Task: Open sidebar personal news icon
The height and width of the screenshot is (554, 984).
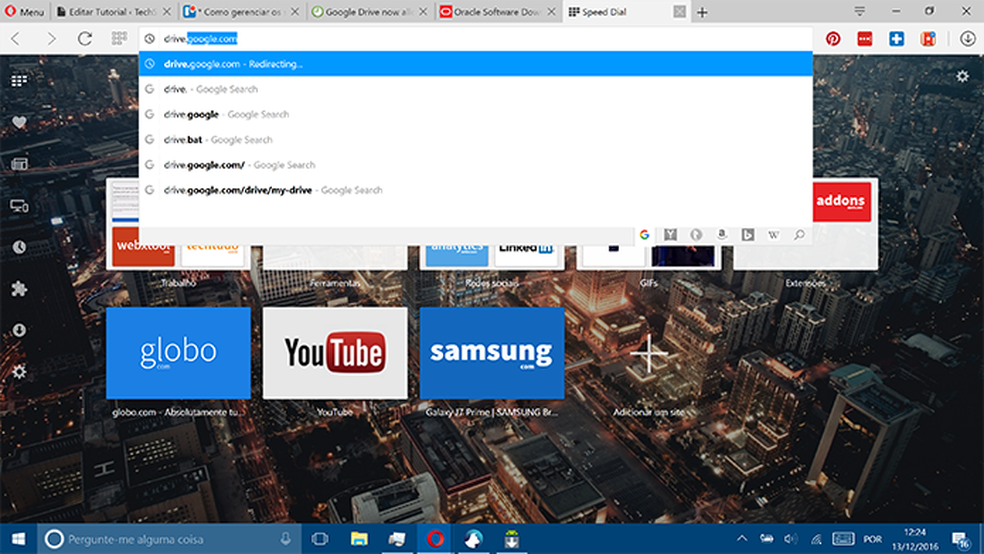Action: tap(19, 164)
